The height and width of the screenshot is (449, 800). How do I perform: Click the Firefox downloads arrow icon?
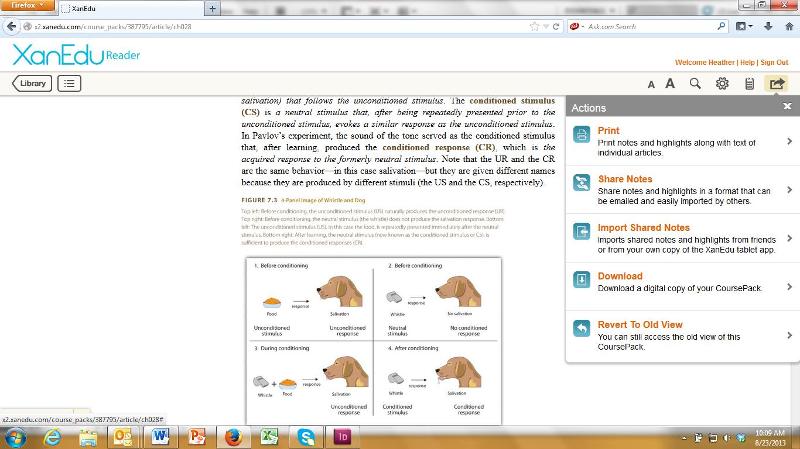(769, 26)
